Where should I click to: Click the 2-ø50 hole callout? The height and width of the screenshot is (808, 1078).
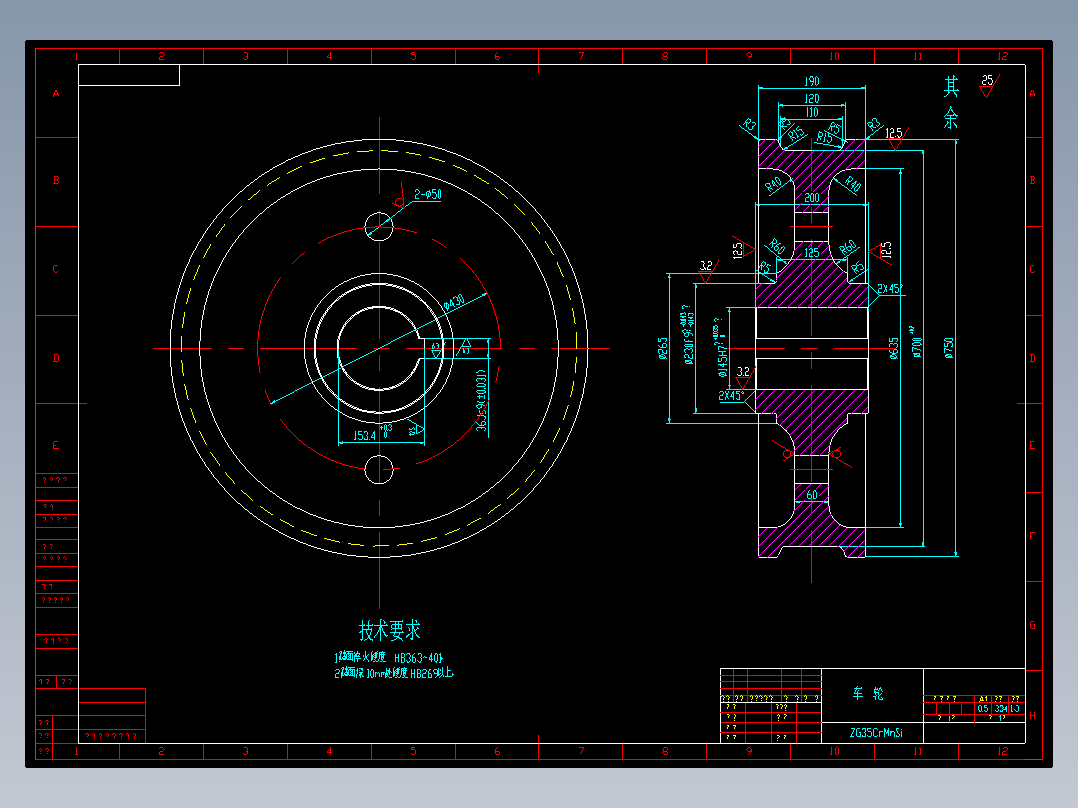428,195
